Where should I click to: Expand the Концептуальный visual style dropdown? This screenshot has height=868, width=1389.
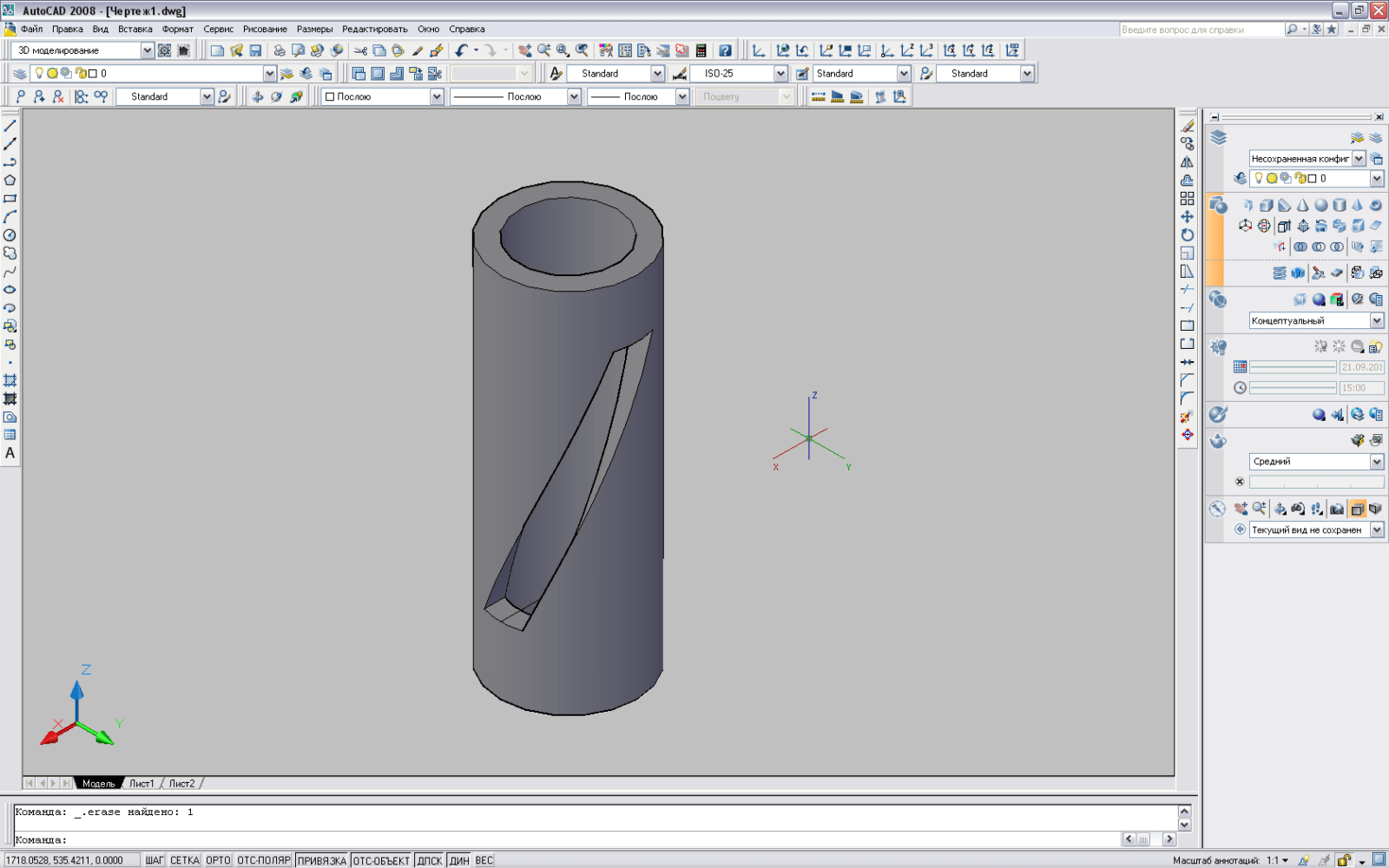[1377, 321]
